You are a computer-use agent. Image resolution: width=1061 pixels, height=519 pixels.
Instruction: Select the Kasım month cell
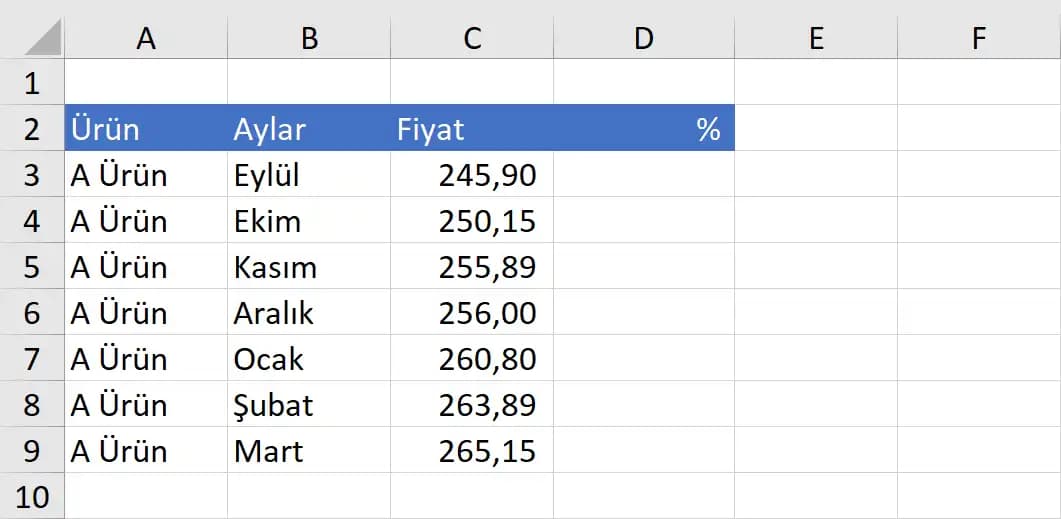[309, 267]
